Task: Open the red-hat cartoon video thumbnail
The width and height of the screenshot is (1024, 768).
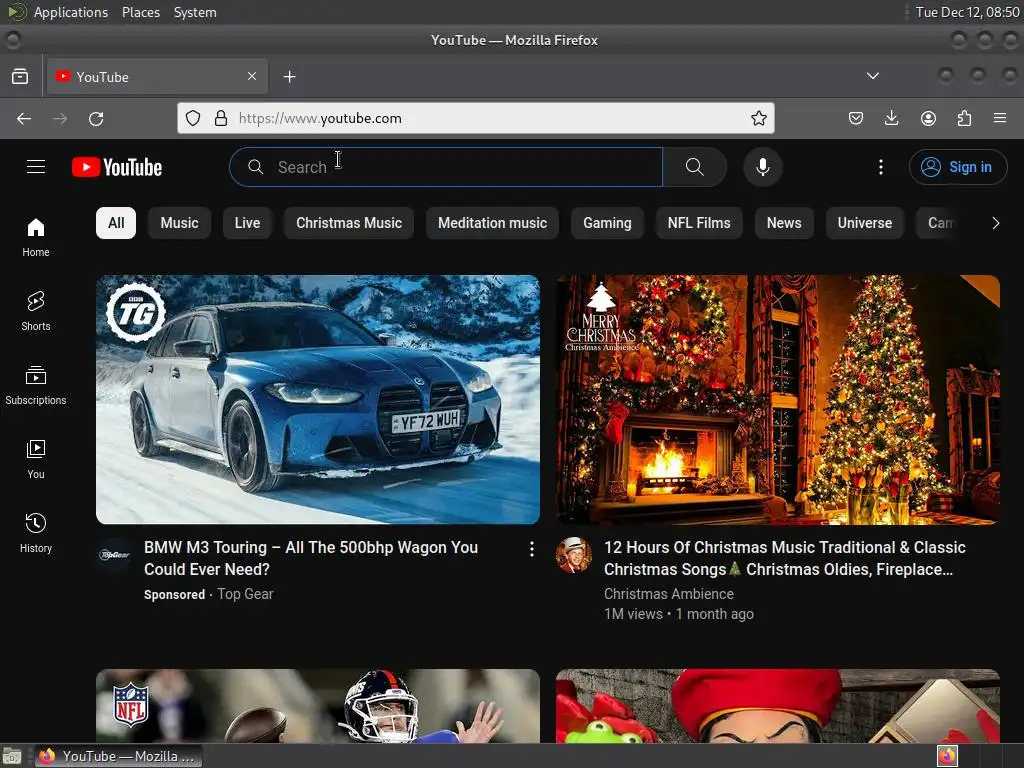Action: click(x=778, y=706)
